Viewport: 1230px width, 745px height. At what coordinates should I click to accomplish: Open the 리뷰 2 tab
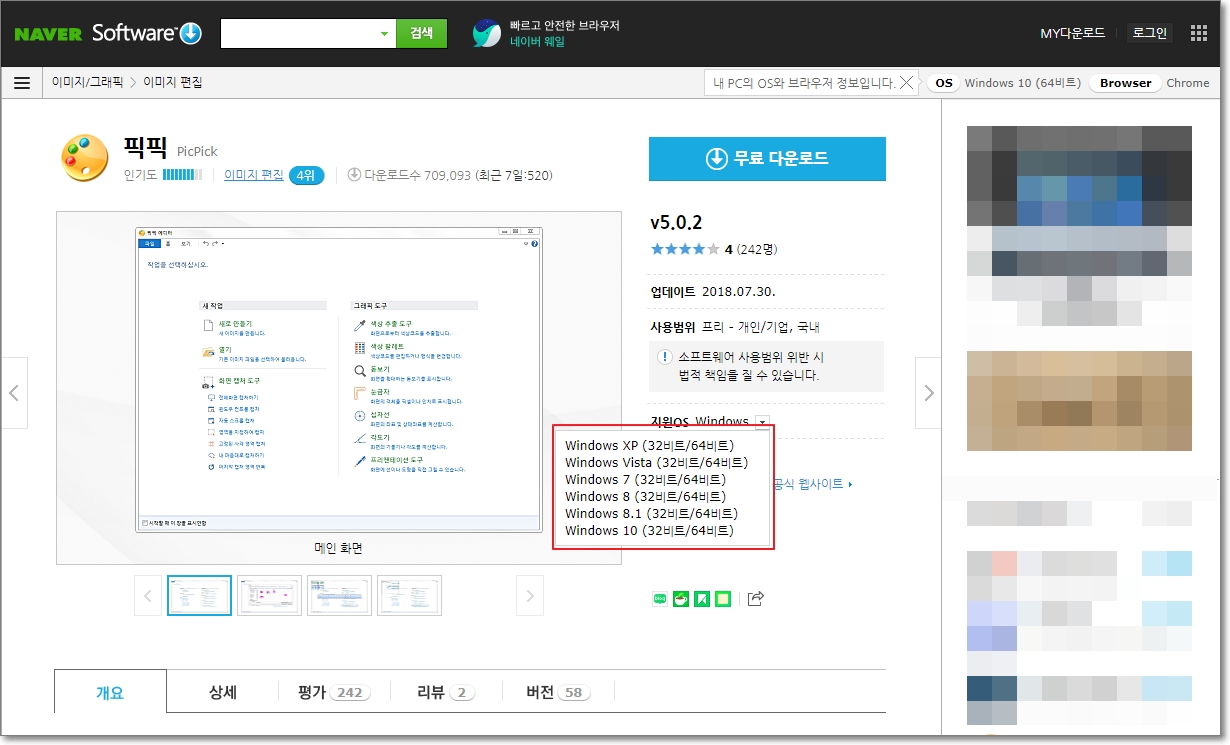pyautogui.click(x=446, y=692)
